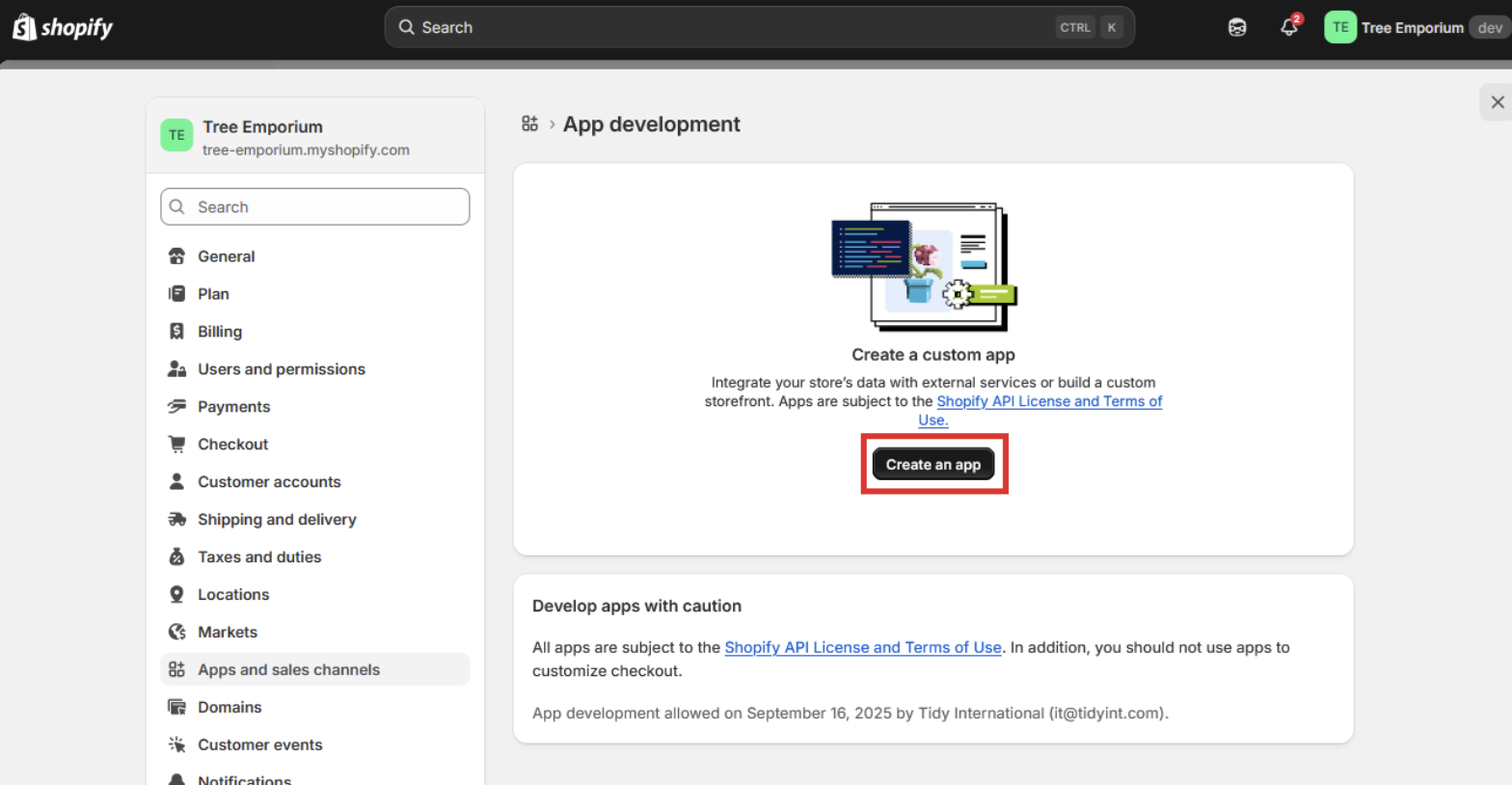This screenshot has width=1512, height=785.
Task: Click the custom app illustration
Action: (x=924, y=267)
